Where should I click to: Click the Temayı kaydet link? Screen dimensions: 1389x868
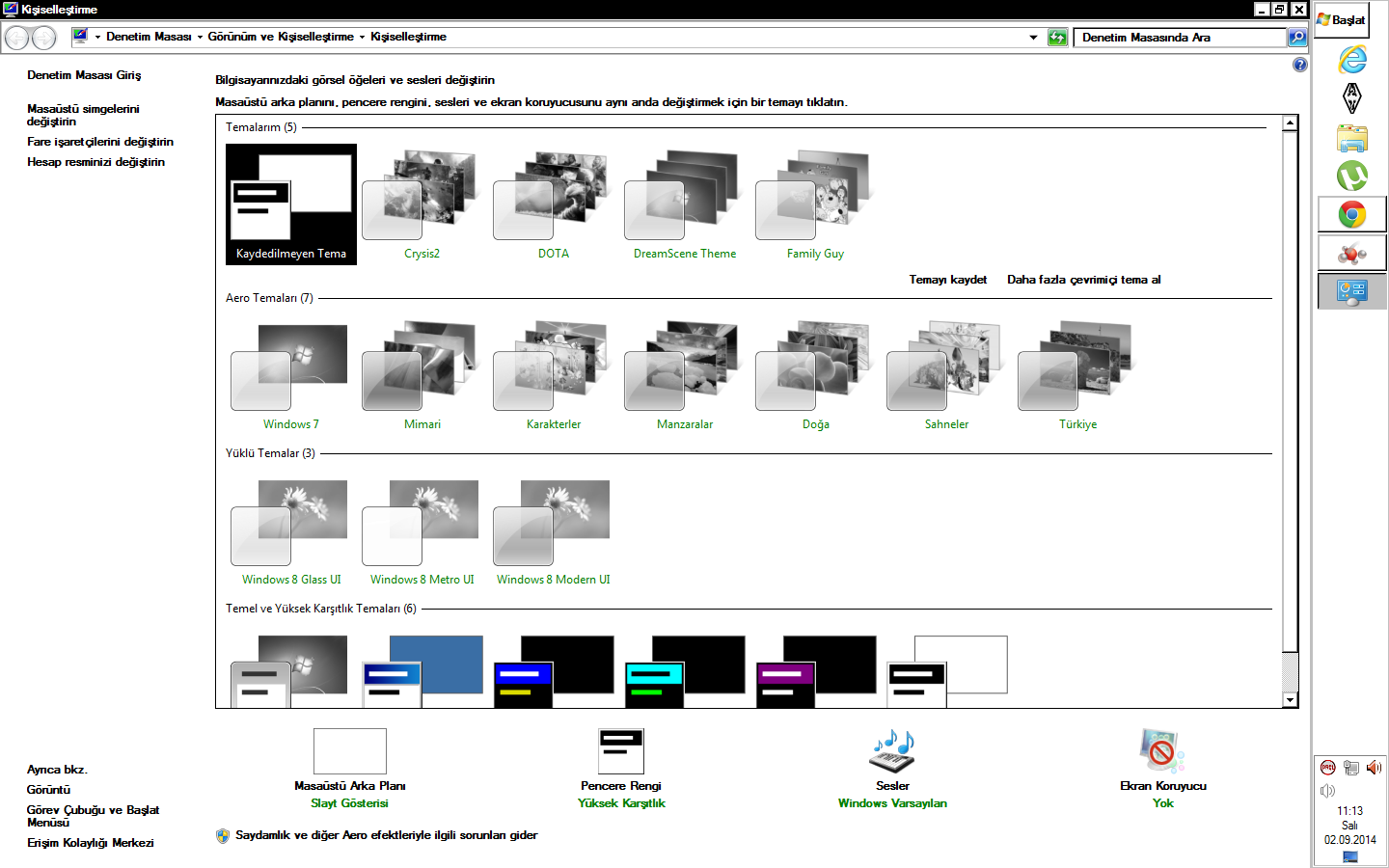[x=947, y=280]
